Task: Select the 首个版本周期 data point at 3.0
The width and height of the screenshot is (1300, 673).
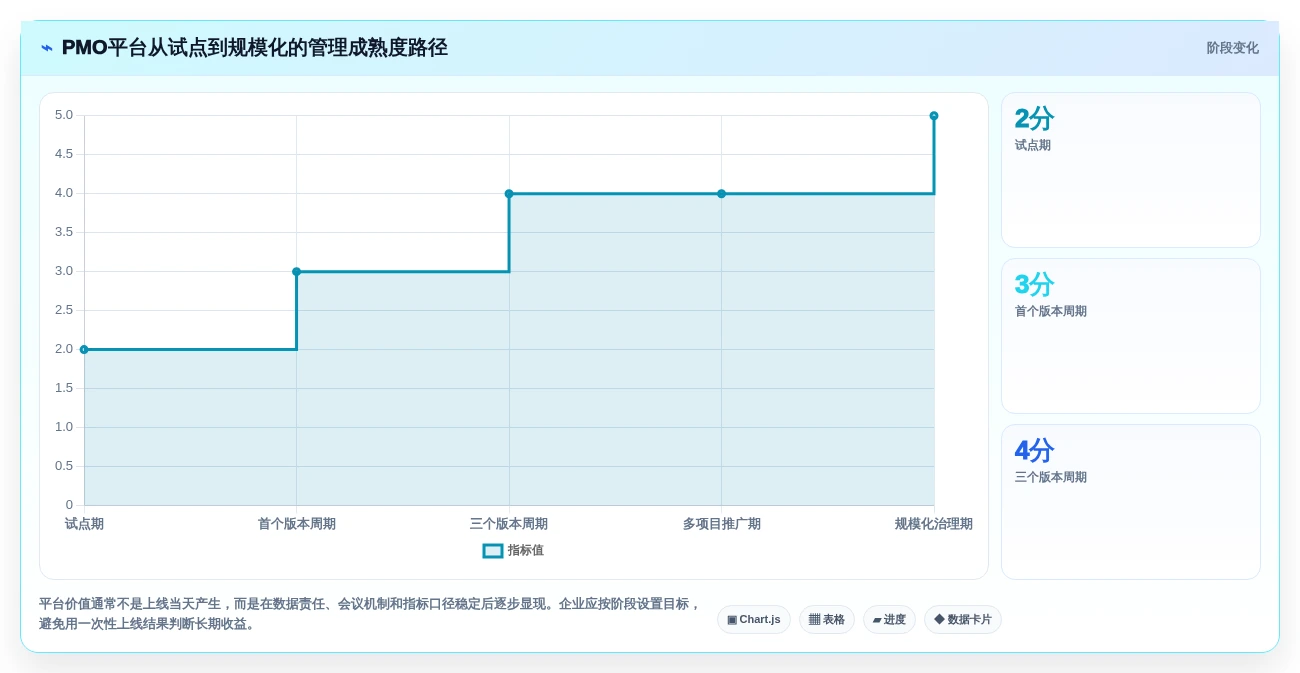Action: [297, 272]
